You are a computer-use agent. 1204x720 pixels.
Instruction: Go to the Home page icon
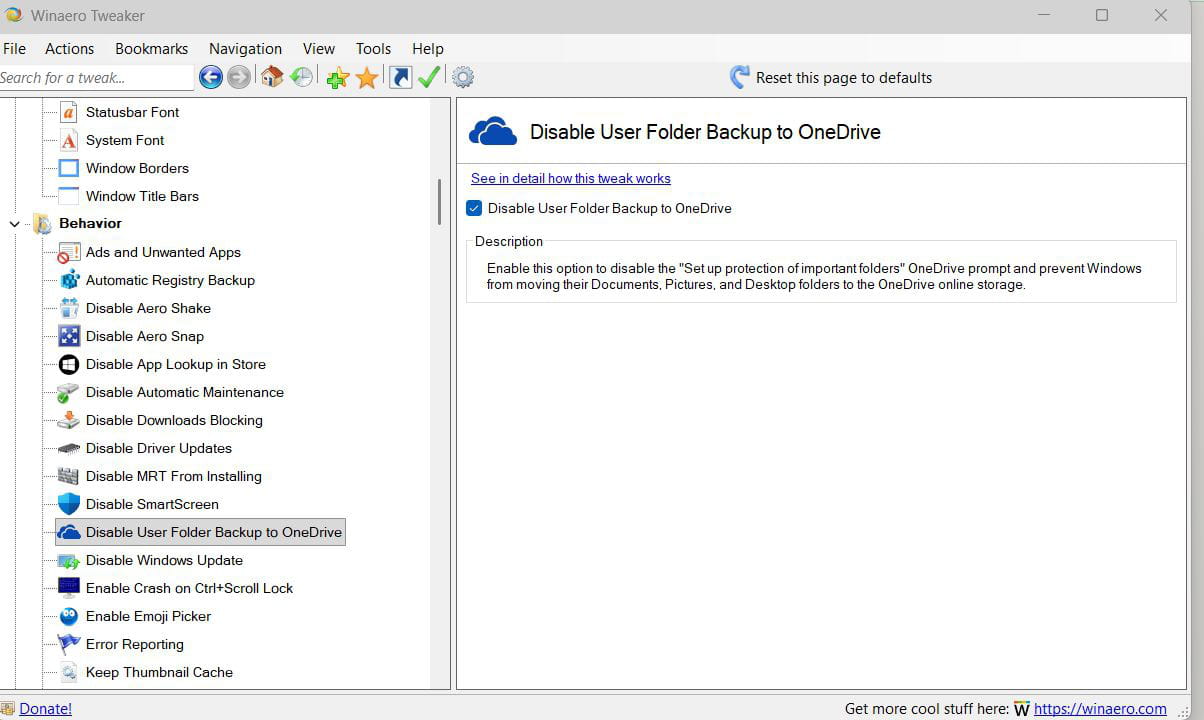tap(271, 77)
